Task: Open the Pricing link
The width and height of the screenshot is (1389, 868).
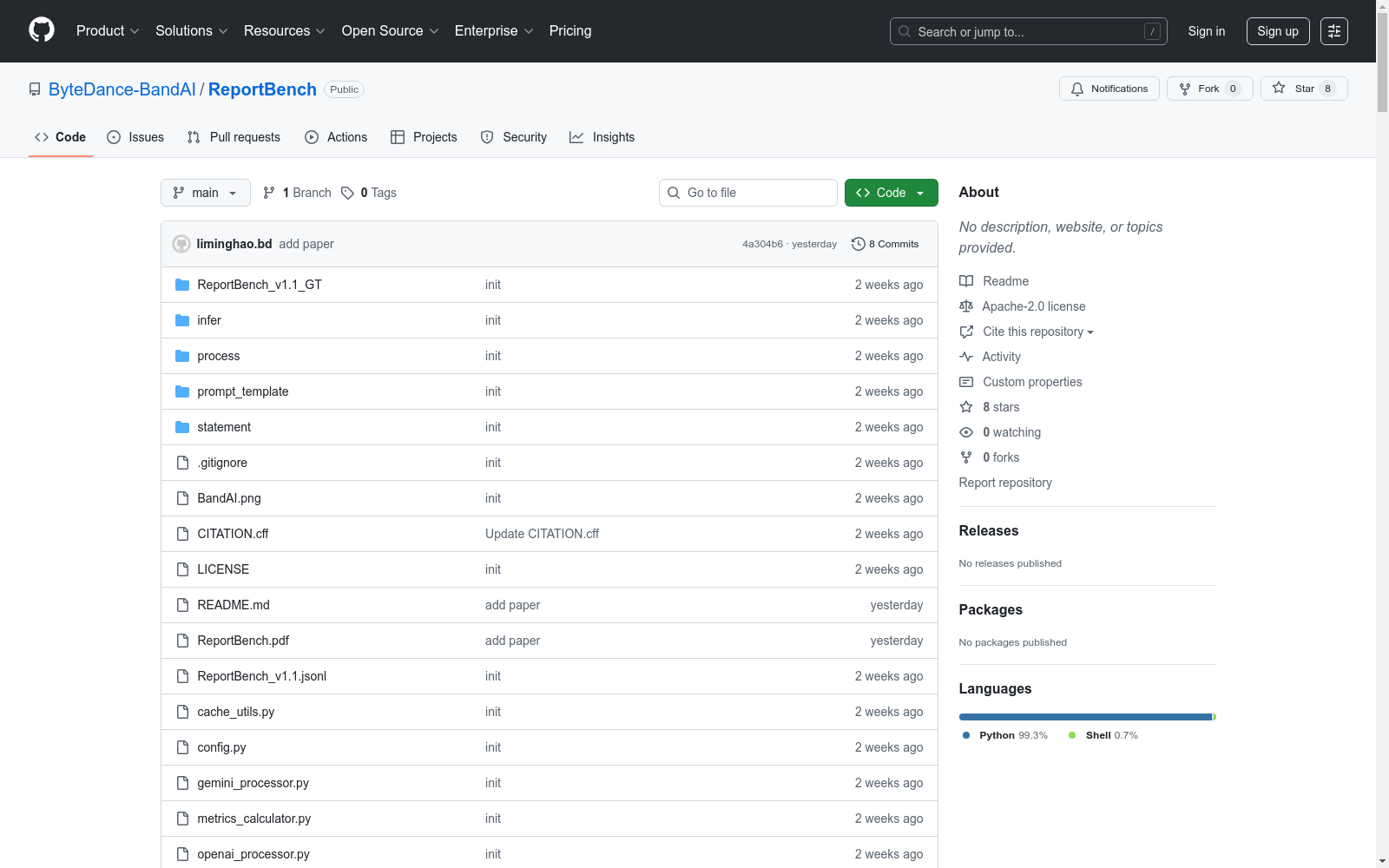Action: coord(570,31)
